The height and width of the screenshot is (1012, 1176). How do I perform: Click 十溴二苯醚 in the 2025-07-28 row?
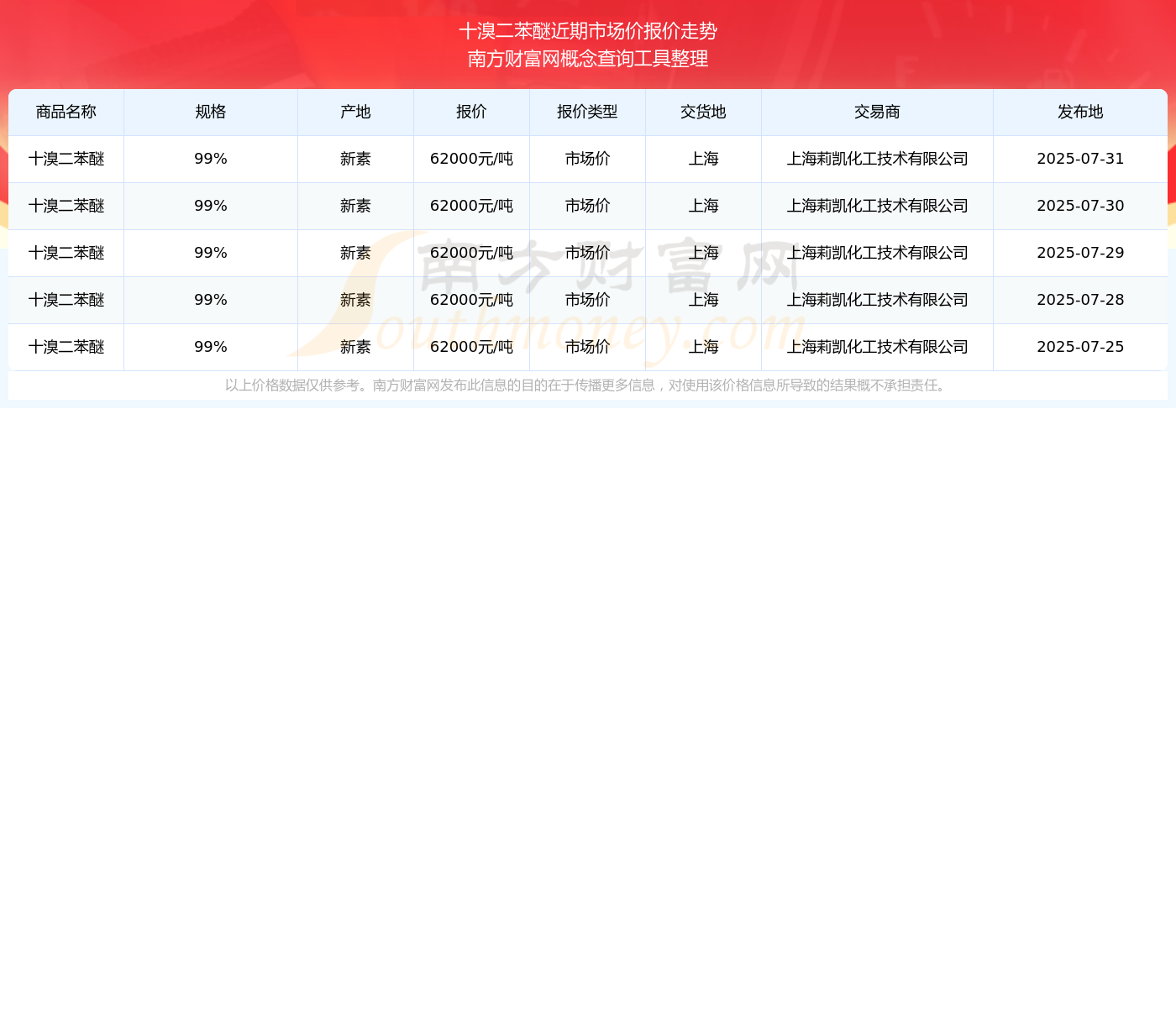point(66,300)
